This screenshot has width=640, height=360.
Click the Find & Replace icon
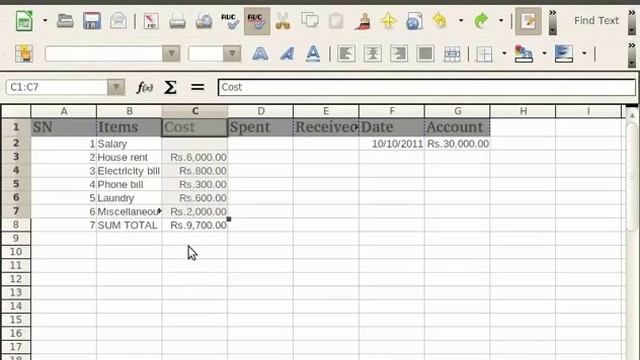tap(414, 20)
